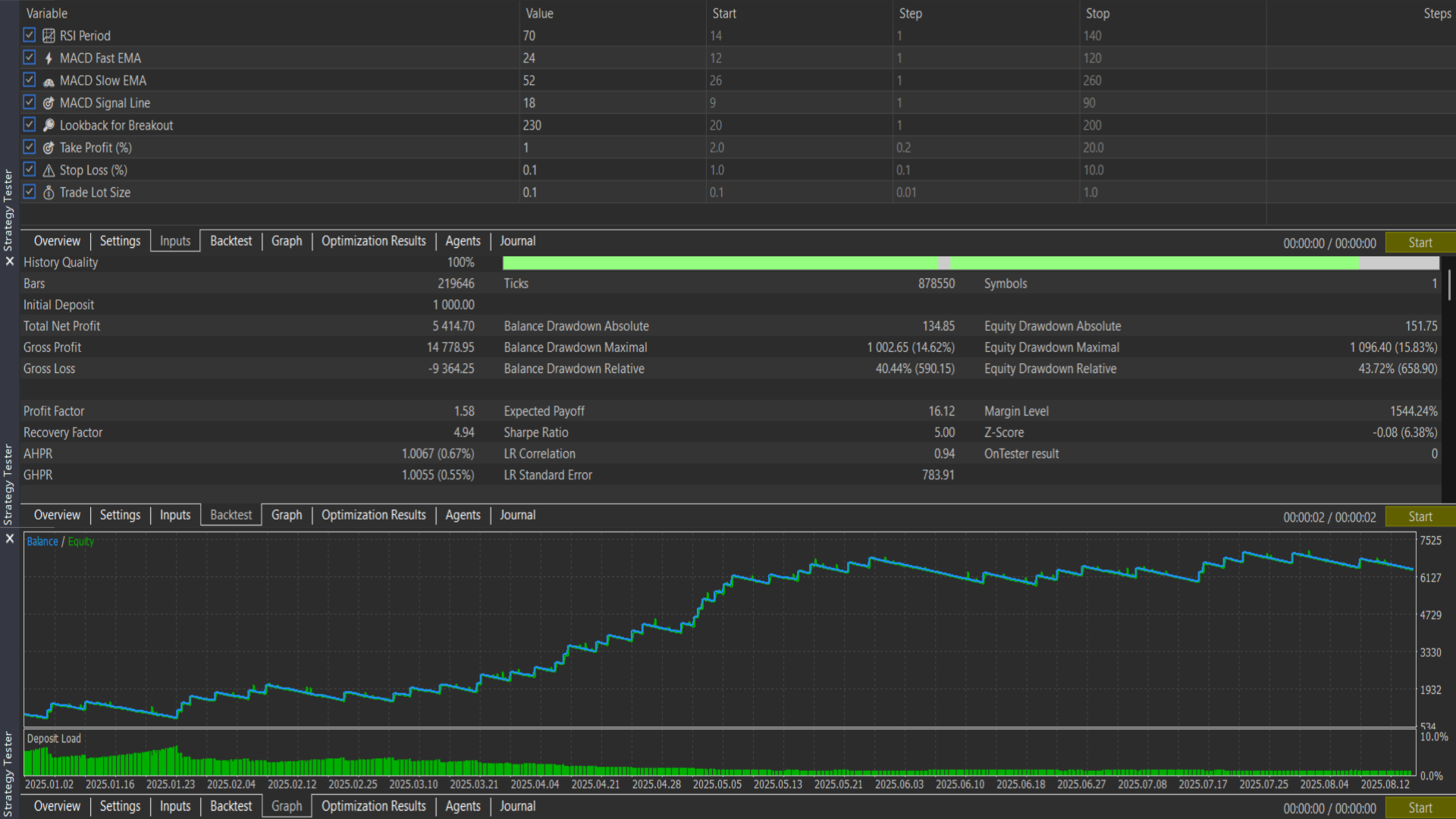
Task: Click the Lookback for Breakout key icon
Action: point(49,125)
